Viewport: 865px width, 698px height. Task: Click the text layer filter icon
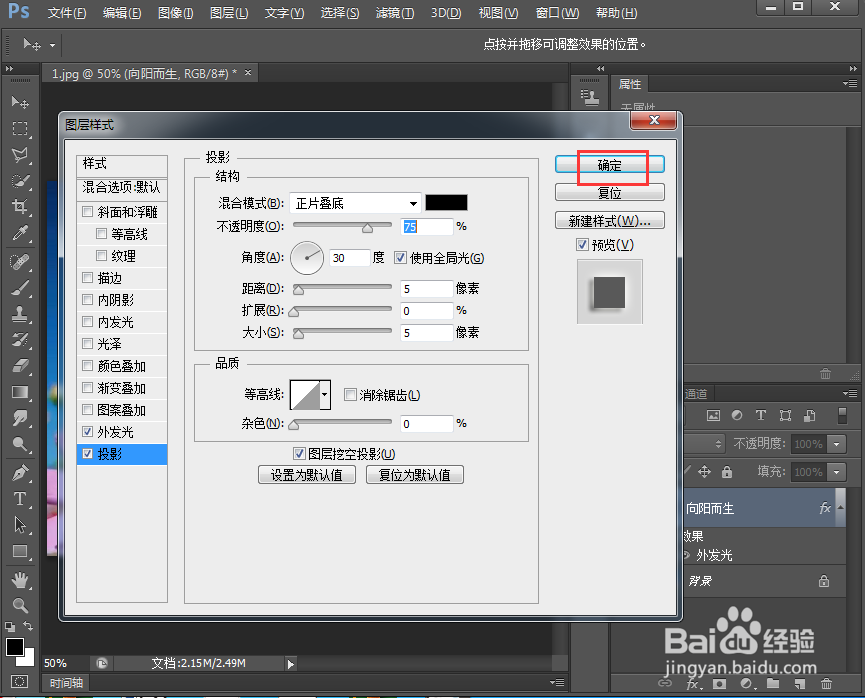[760, 415]
